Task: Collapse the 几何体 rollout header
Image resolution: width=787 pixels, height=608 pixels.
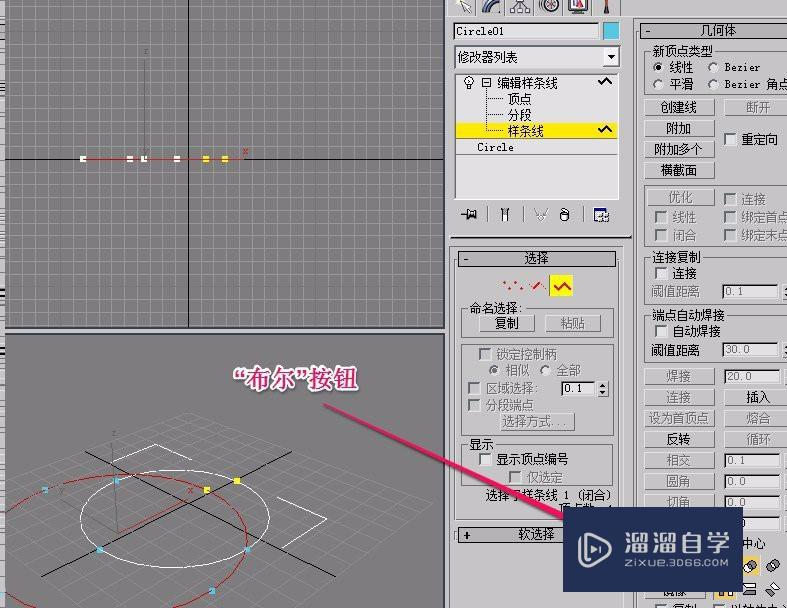Action: click(x=714, y=31)
